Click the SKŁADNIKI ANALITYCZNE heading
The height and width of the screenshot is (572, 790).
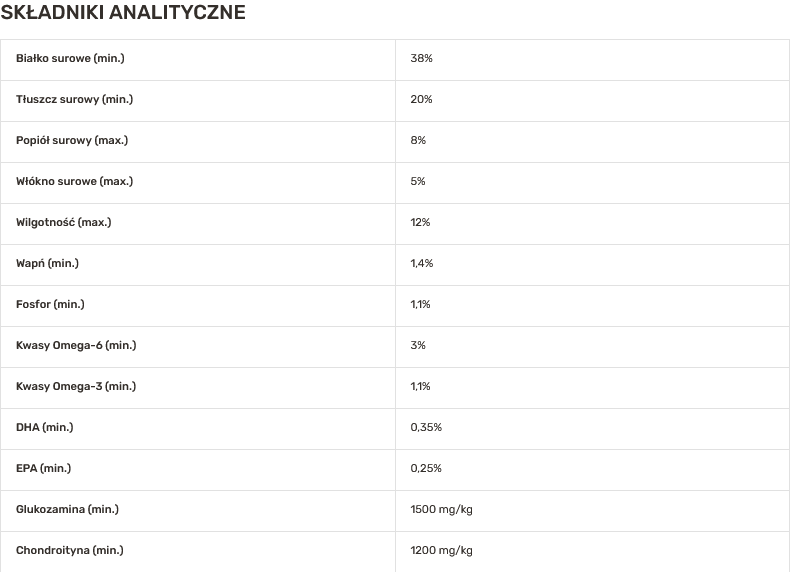coord(123,13)
